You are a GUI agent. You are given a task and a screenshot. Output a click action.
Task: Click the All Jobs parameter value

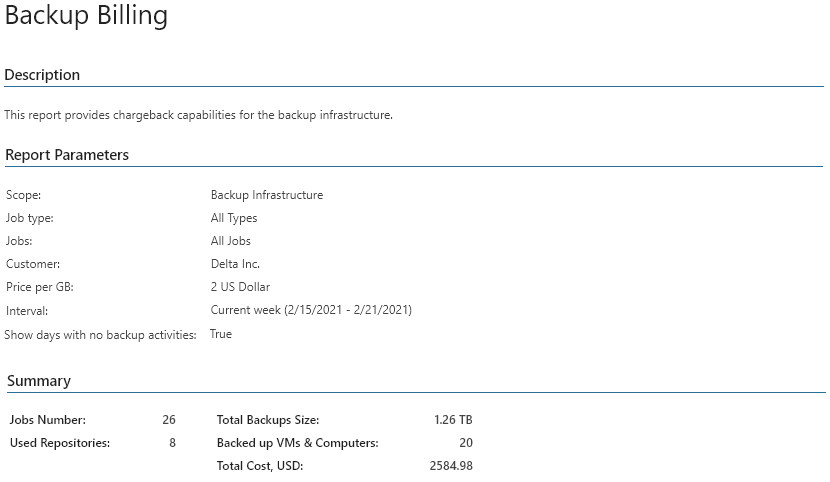(x=231, y=241)
